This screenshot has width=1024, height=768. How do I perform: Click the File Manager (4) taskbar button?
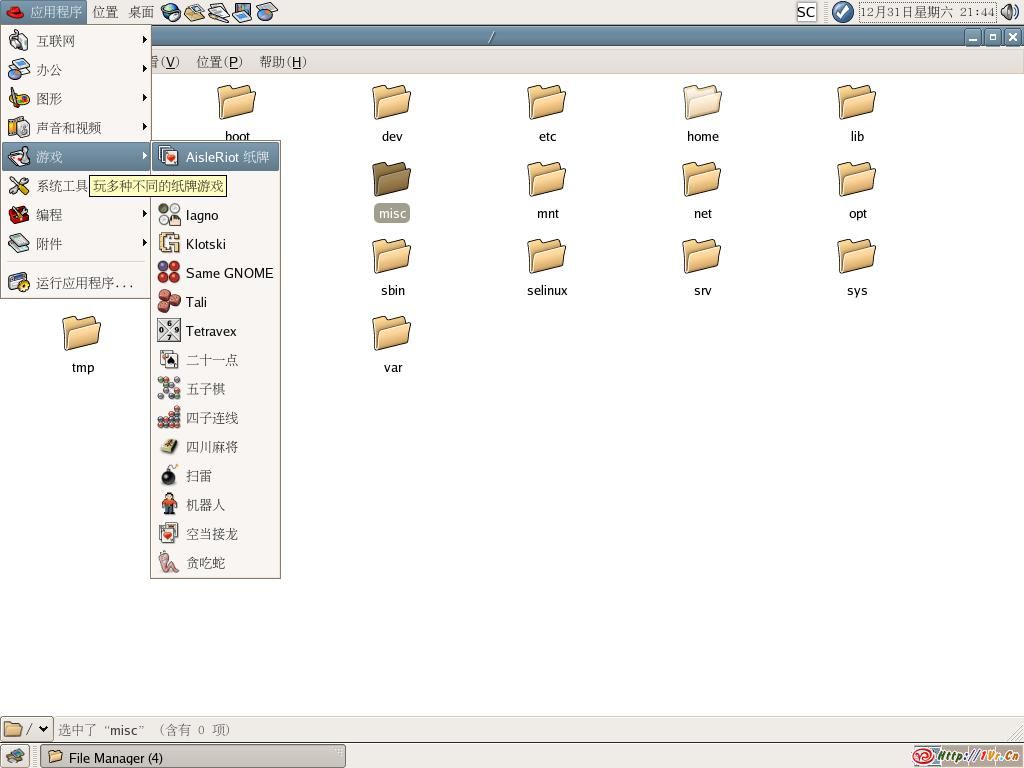[193, 757]
